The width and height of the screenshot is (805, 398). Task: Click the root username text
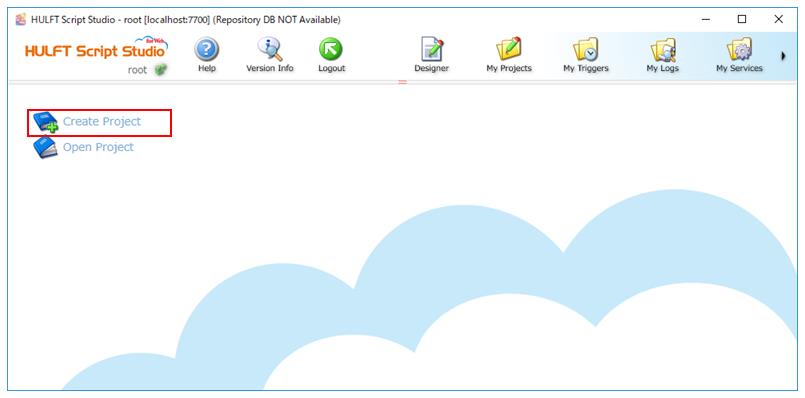coord(138,70)
